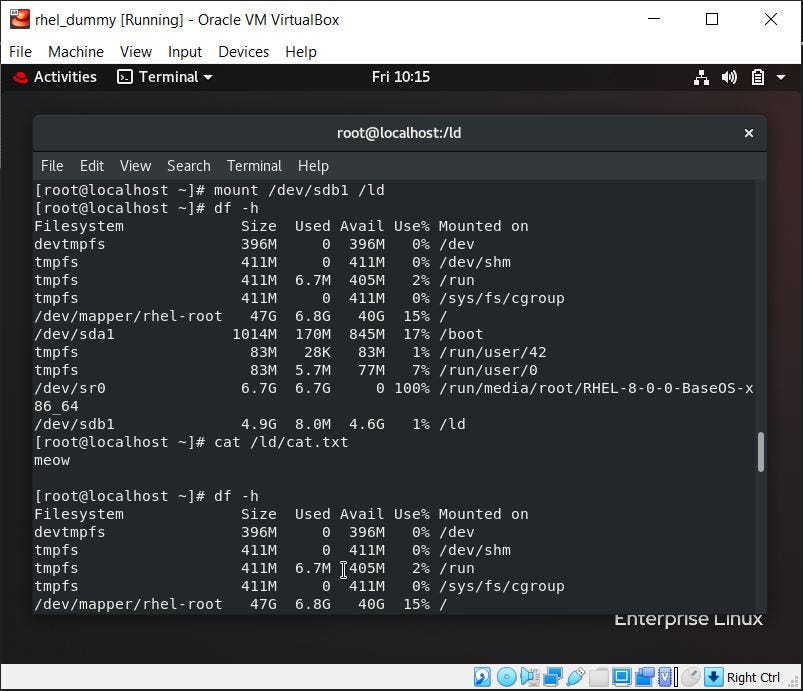This screenshot has width=803, height=691.
Task: Click the 'mount /dev/sdb1 /ld' command line
Action: (x=209, y=190)
